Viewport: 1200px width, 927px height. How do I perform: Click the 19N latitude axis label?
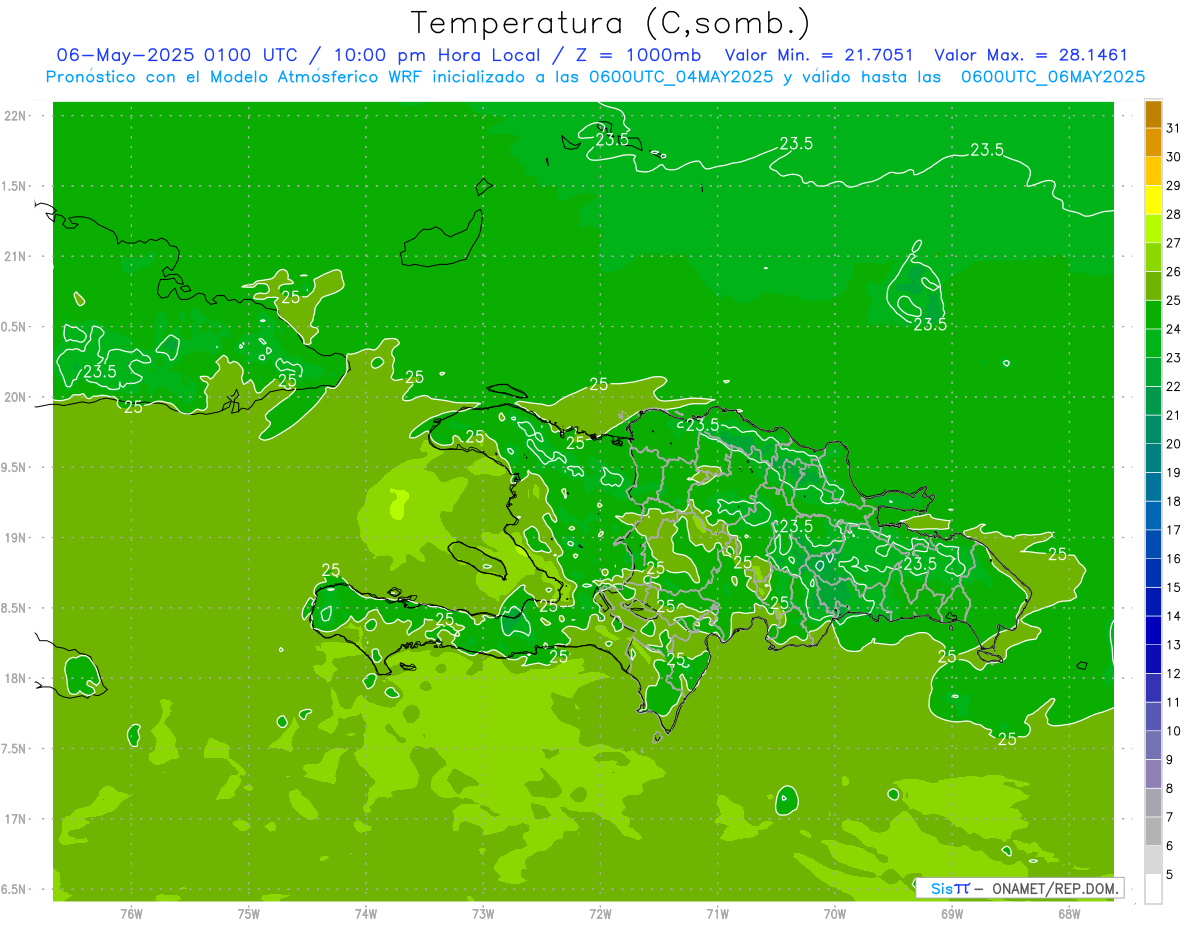click(15, 538)
